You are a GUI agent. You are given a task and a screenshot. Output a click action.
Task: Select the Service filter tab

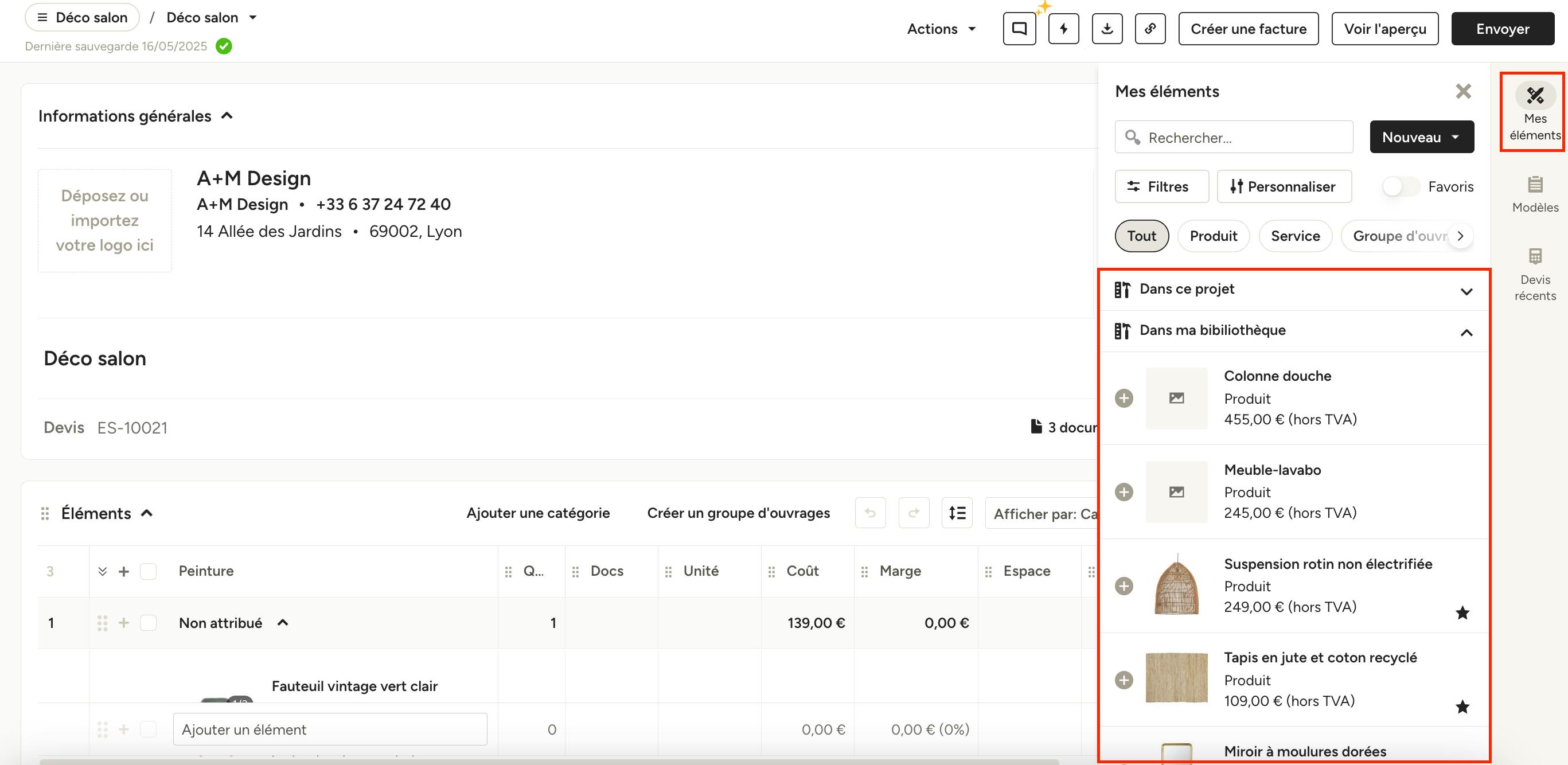1296,236
